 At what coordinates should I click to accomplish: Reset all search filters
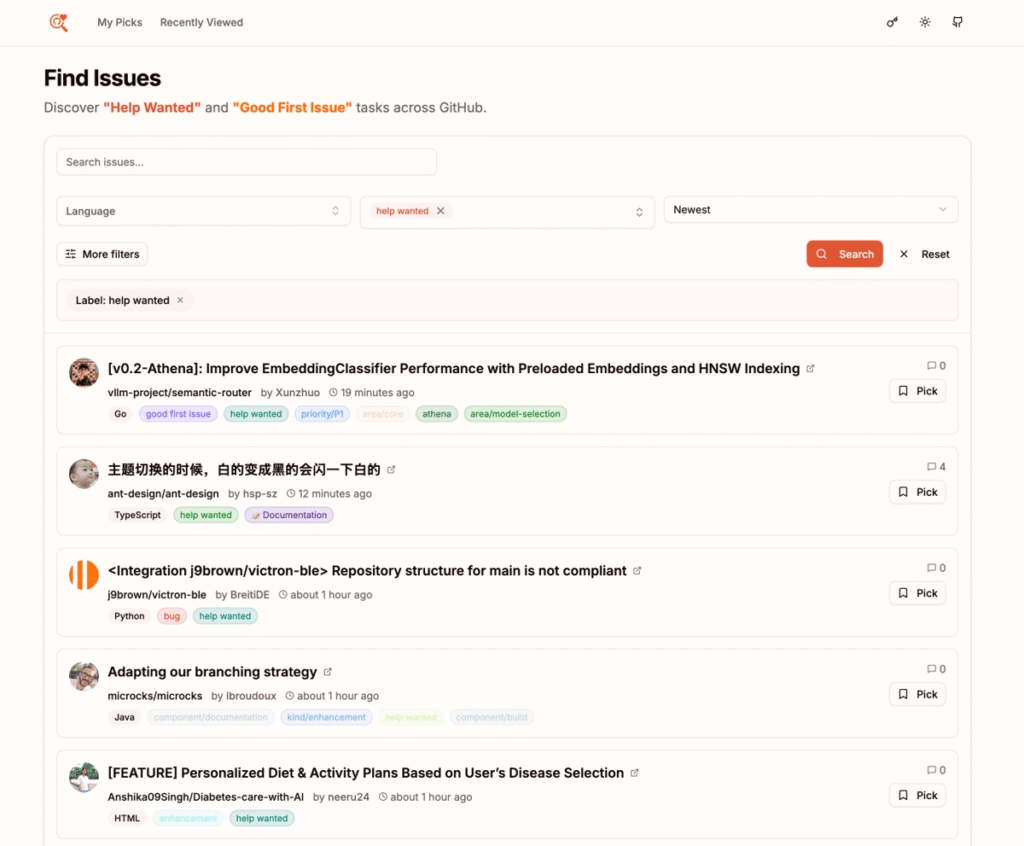[x=924, y=254]
